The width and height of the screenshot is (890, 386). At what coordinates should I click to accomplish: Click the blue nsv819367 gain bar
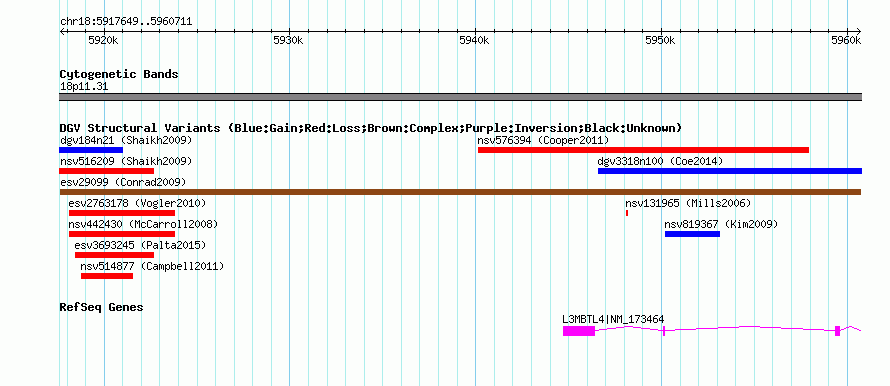692,234
